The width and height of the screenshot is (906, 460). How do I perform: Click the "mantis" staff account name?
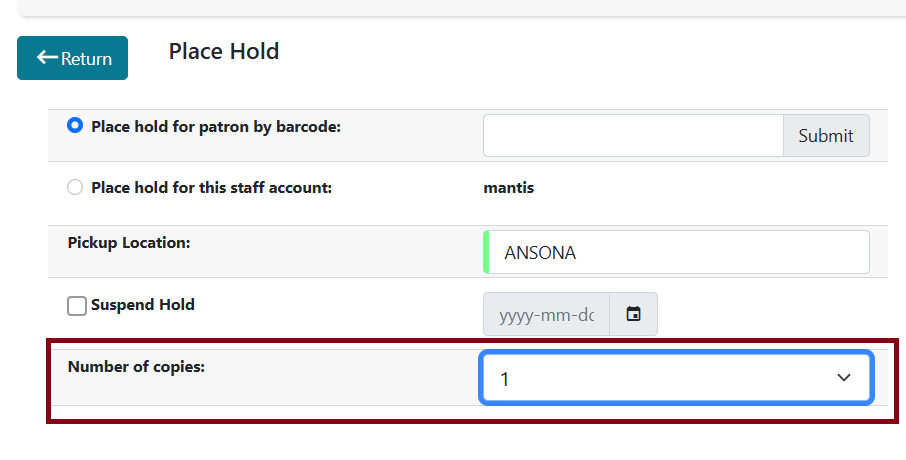508,187
